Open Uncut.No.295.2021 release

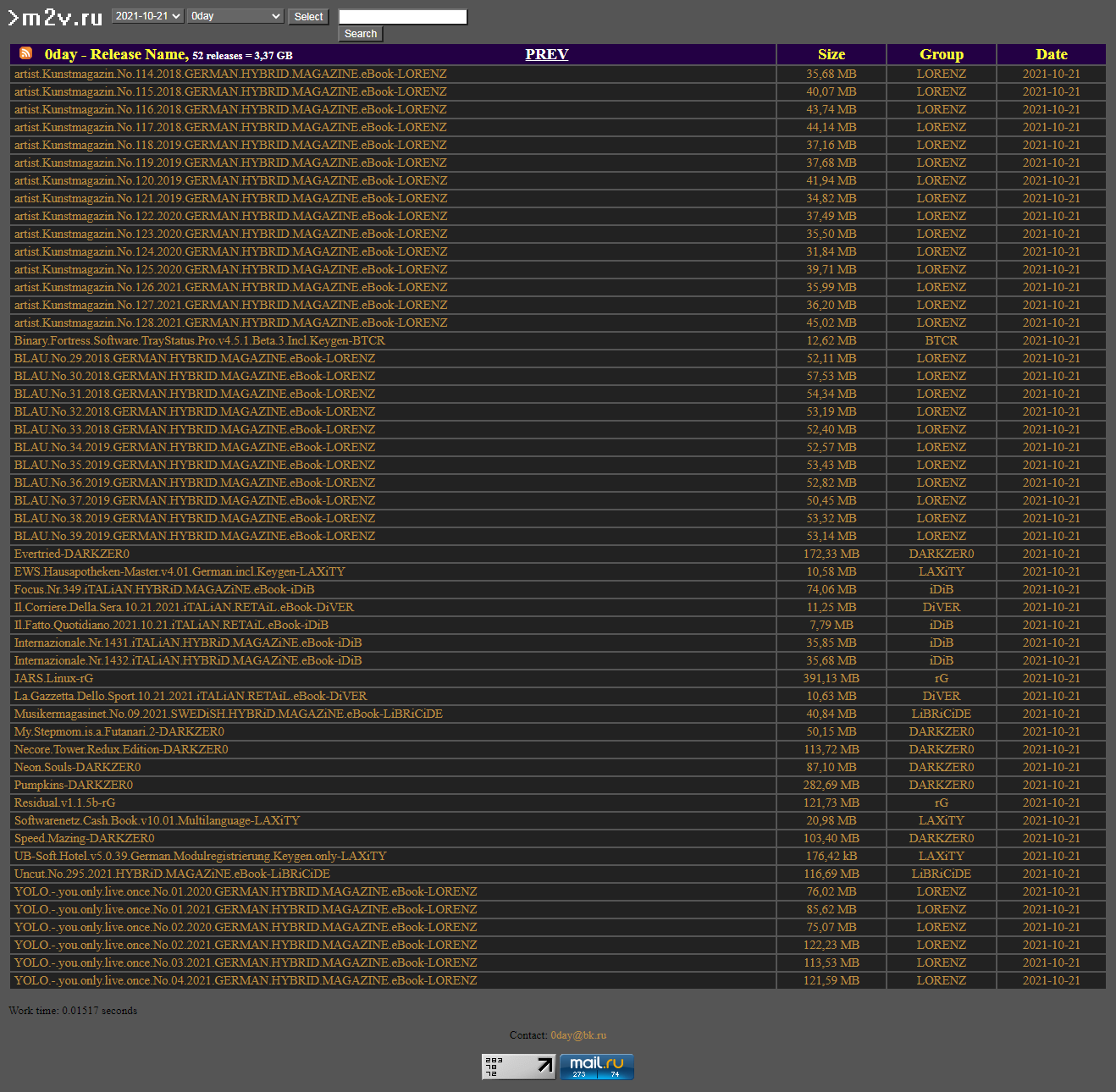(x=172, y=874)
